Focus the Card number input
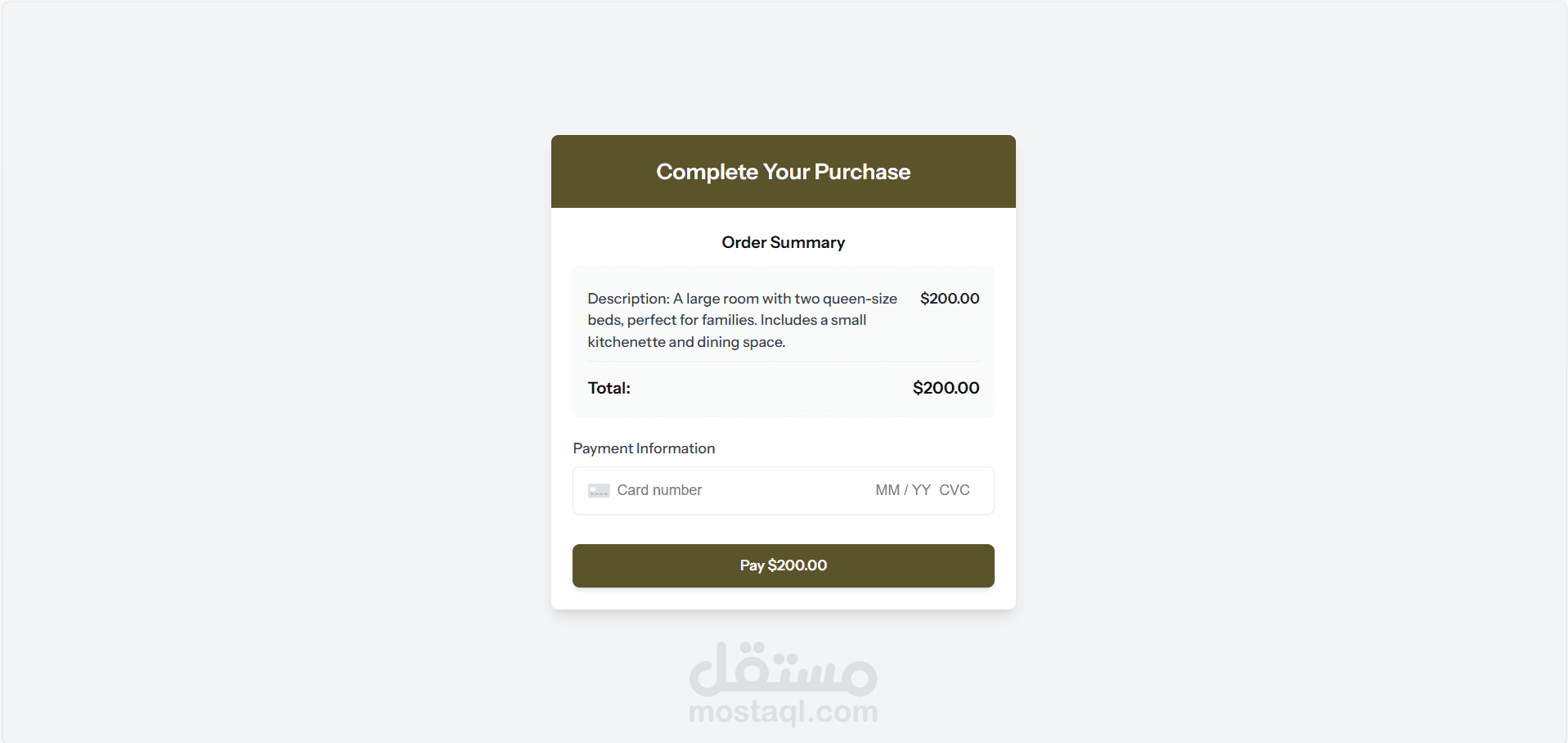1568x743 pixels. coord(720,490)
